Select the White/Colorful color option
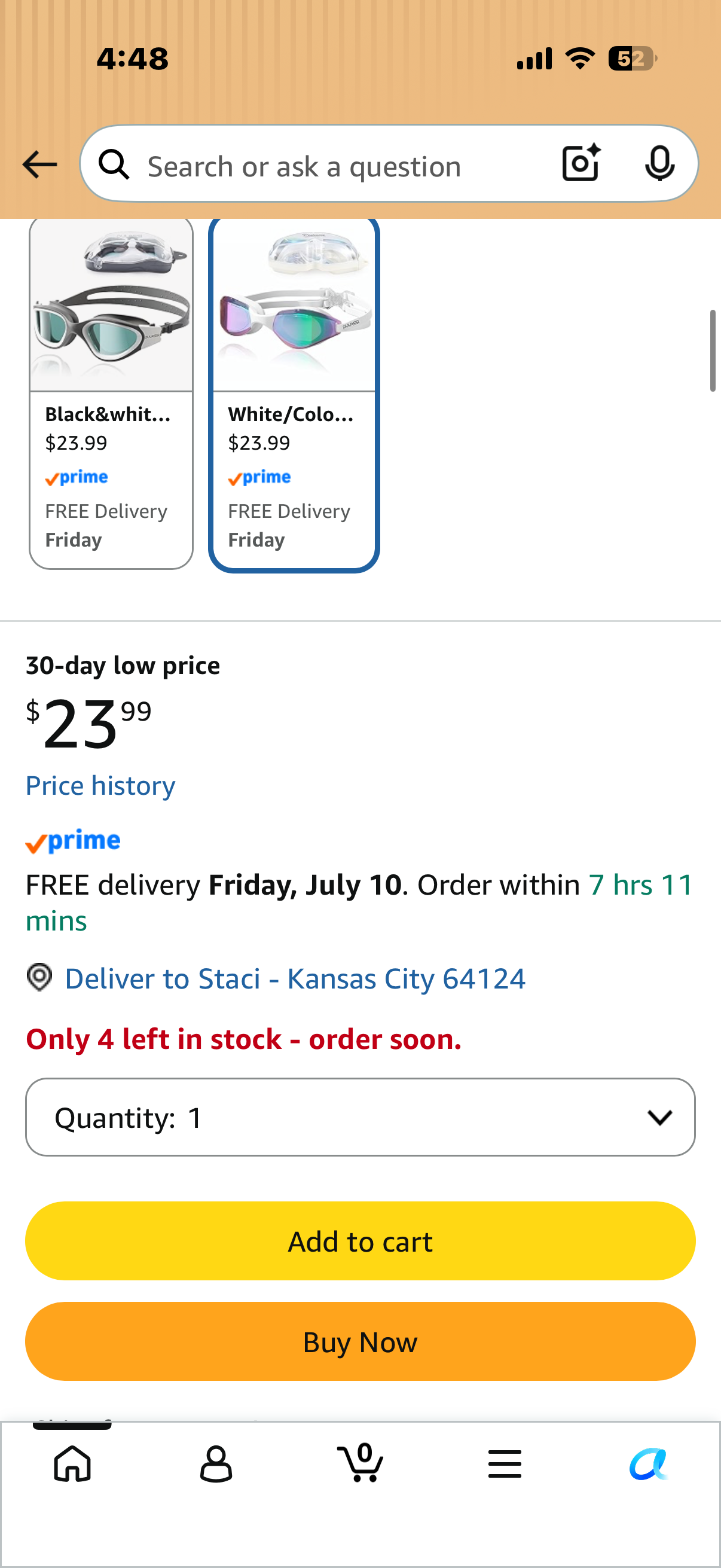This screenshot has height=1568, width=721. pos(295,394)
